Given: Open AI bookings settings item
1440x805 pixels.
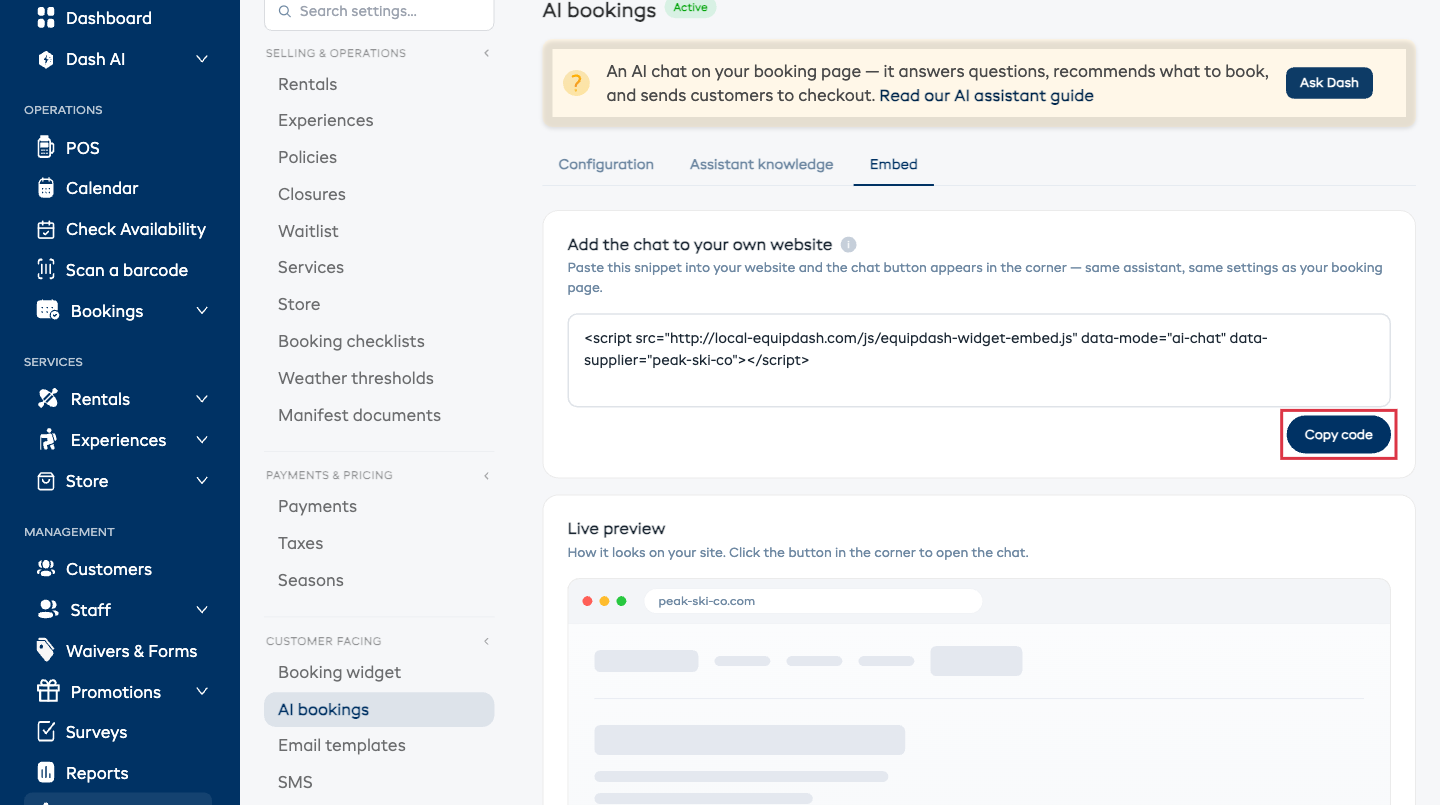Looking at the screenshot, I should (x=379, y=709).
